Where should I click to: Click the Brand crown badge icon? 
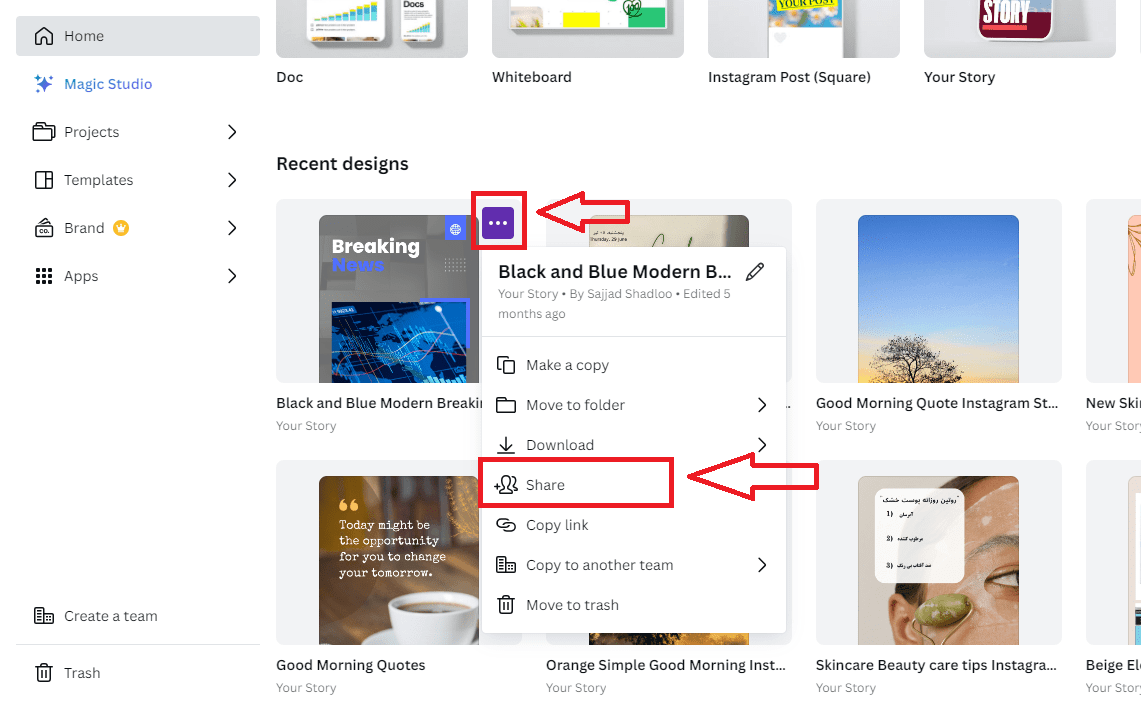121,228
